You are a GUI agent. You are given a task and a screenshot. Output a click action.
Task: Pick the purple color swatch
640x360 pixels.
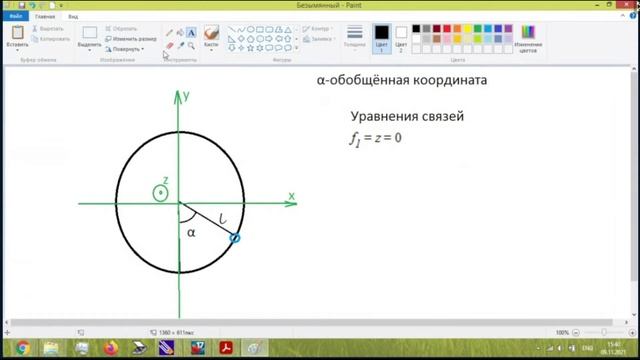coord(508,29)
